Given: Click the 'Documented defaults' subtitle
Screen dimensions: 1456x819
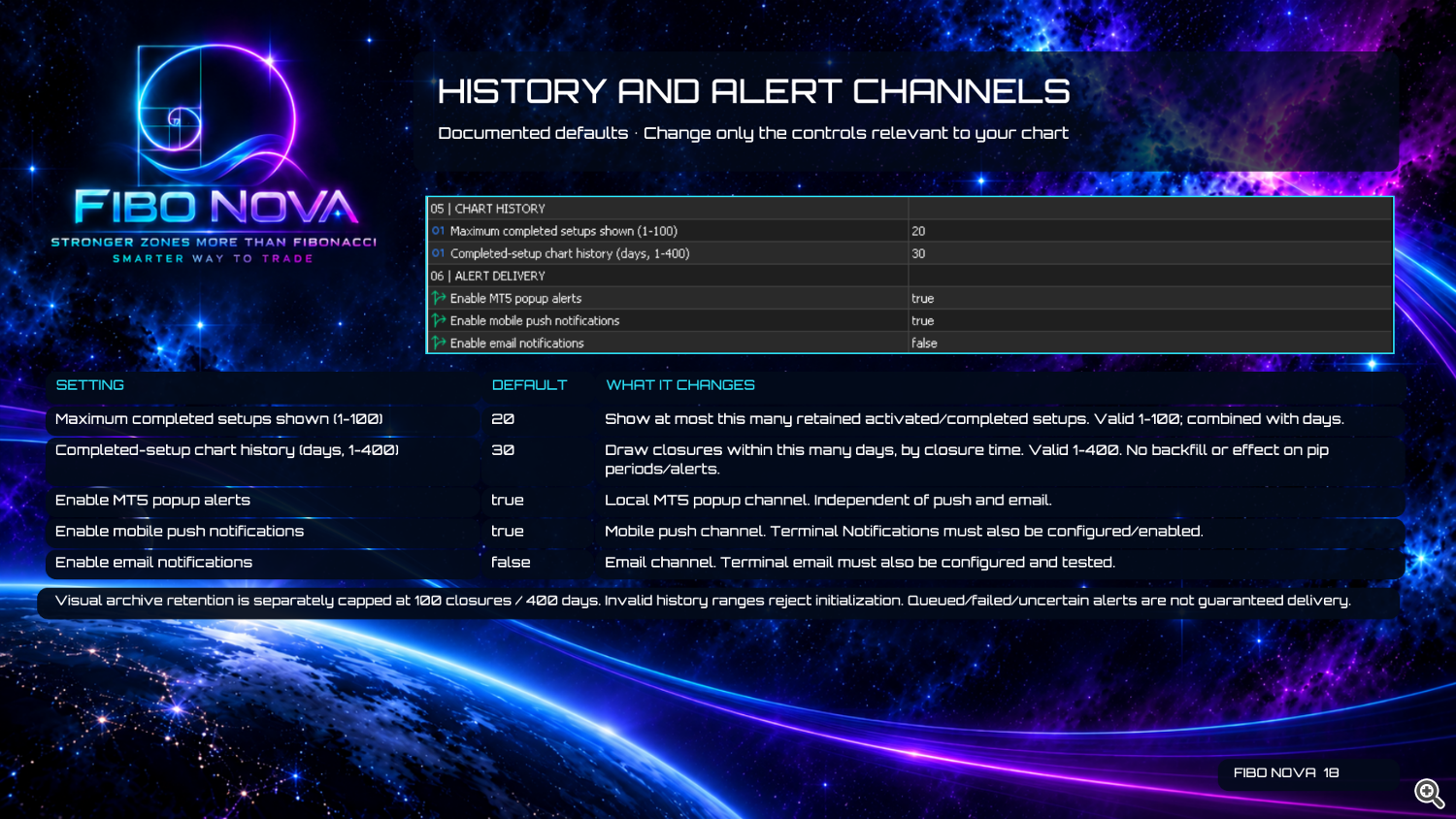Looking at the screenshot, I should click(x=753, y=133).
